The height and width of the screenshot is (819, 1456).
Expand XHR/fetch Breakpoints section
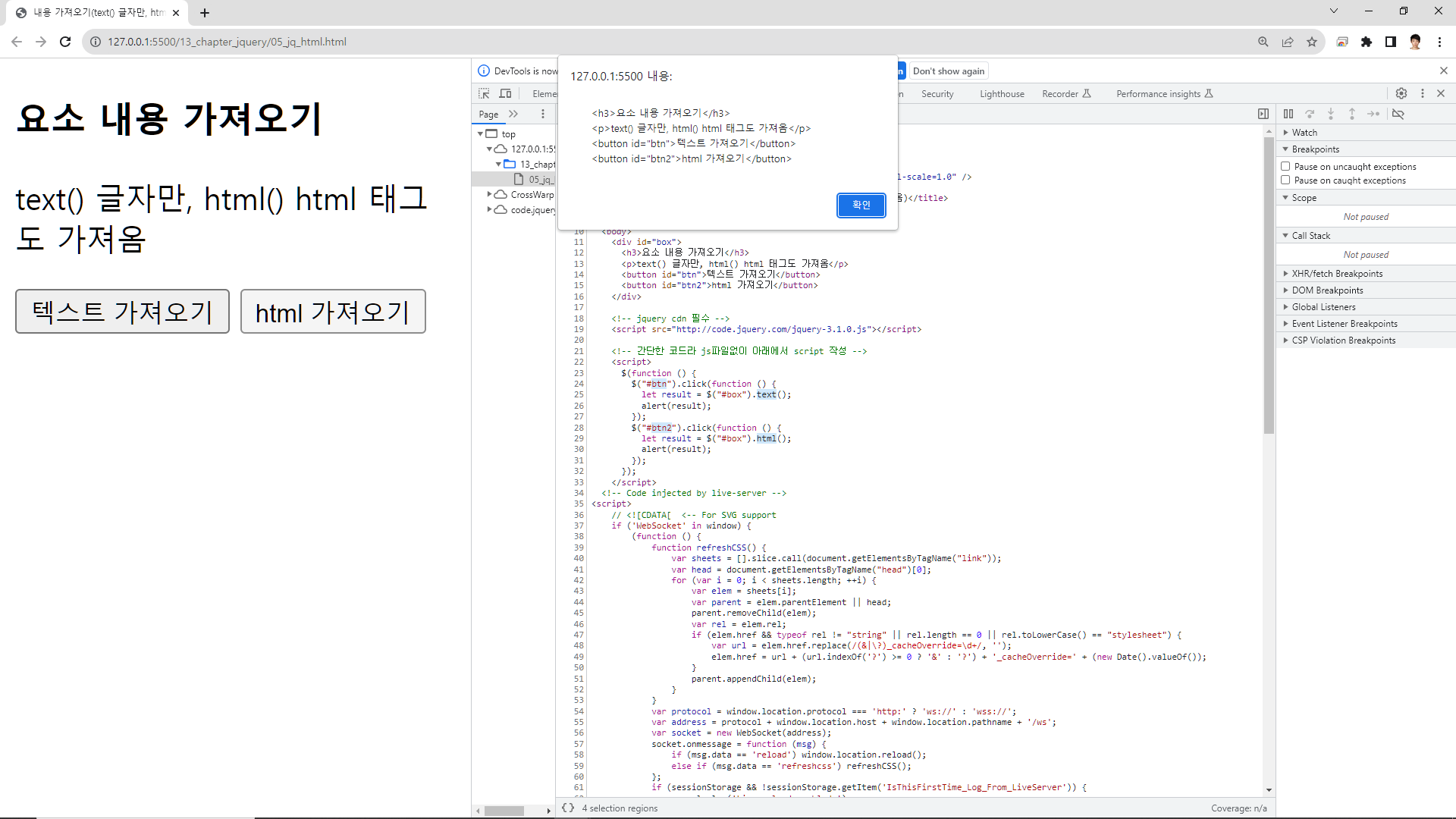1336,273
